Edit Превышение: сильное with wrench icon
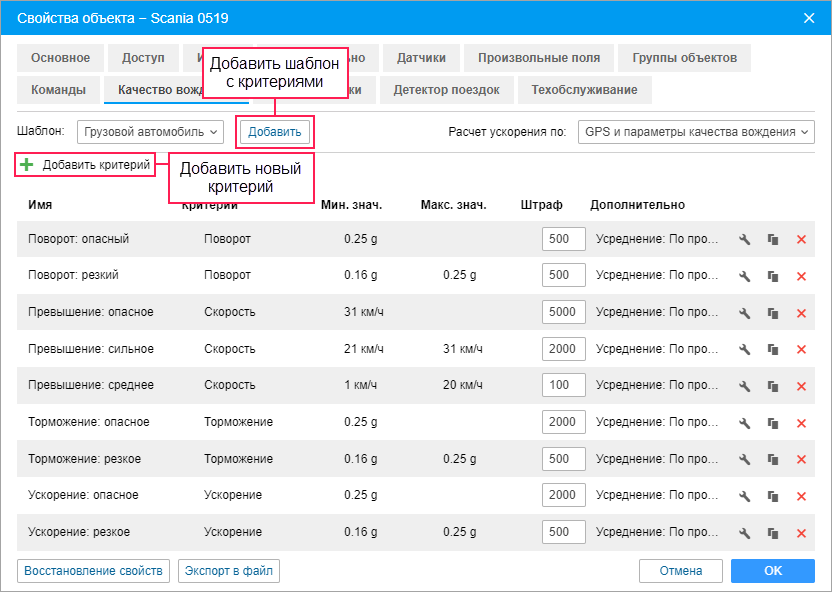 [744, 349]
